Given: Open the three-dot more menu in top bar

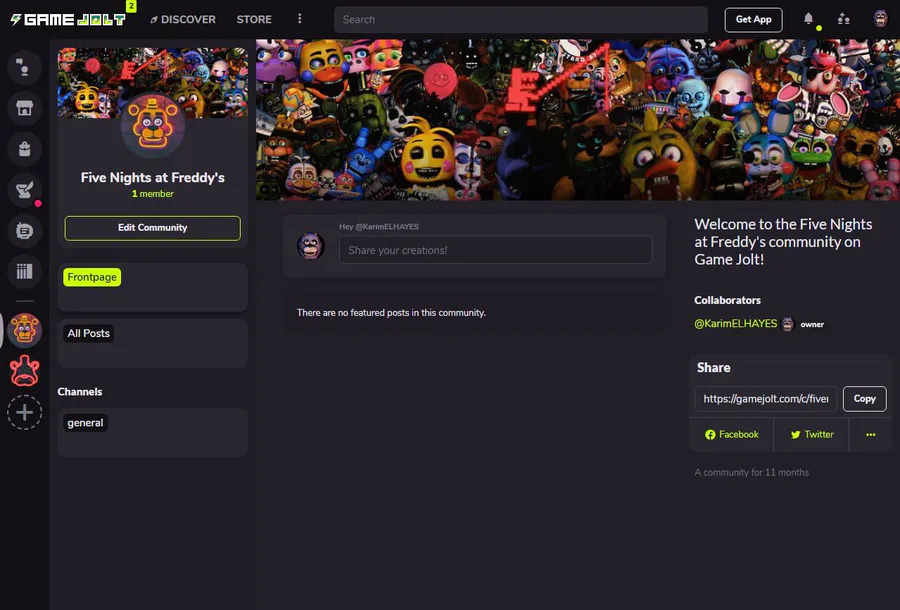Looking at the screenshot, I should pos(300,19).
